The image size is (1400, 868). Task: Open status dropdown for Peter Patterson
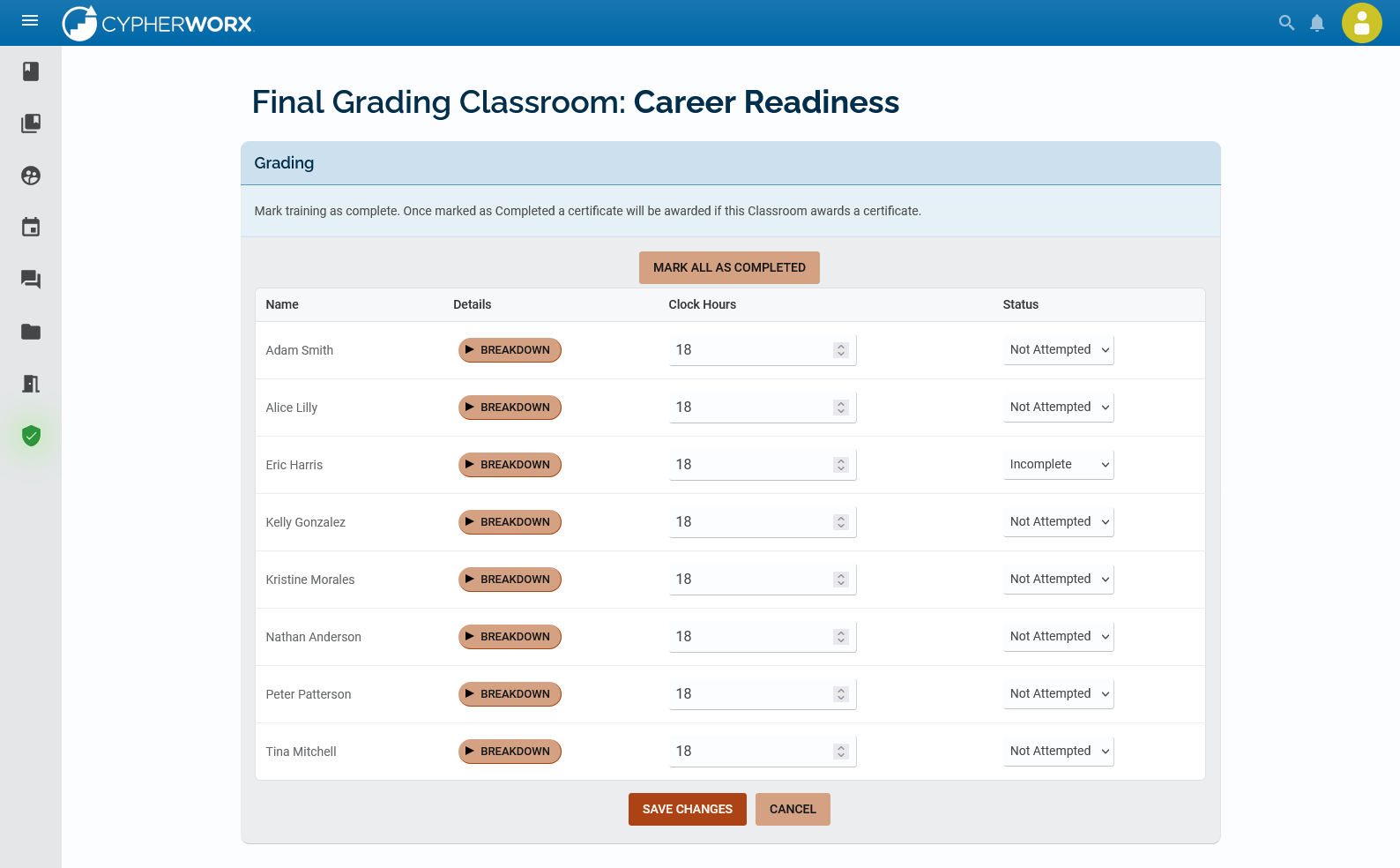[x=1059, y=694]
